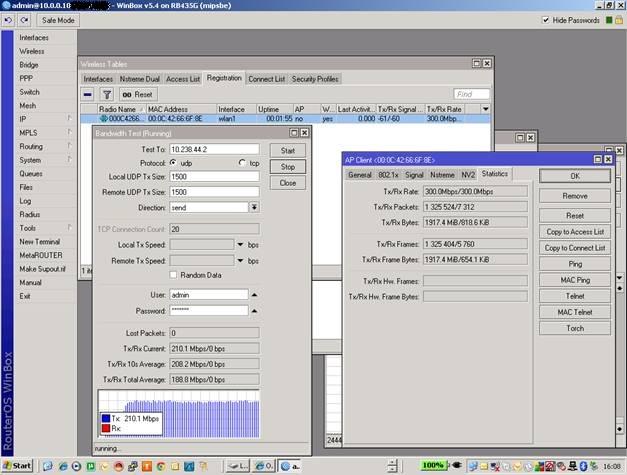Open the Signal tab in AP Client

[413, 174]
